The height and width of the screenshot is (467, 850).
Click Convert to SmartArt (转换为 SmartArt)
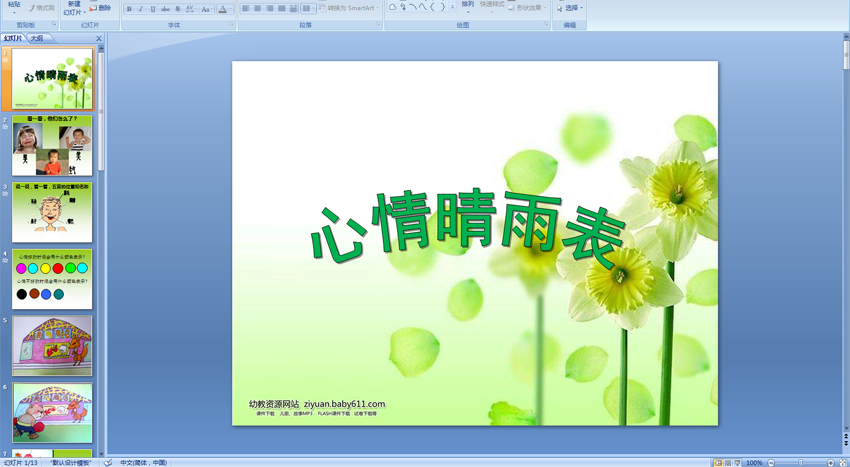[x=350, y=8]
